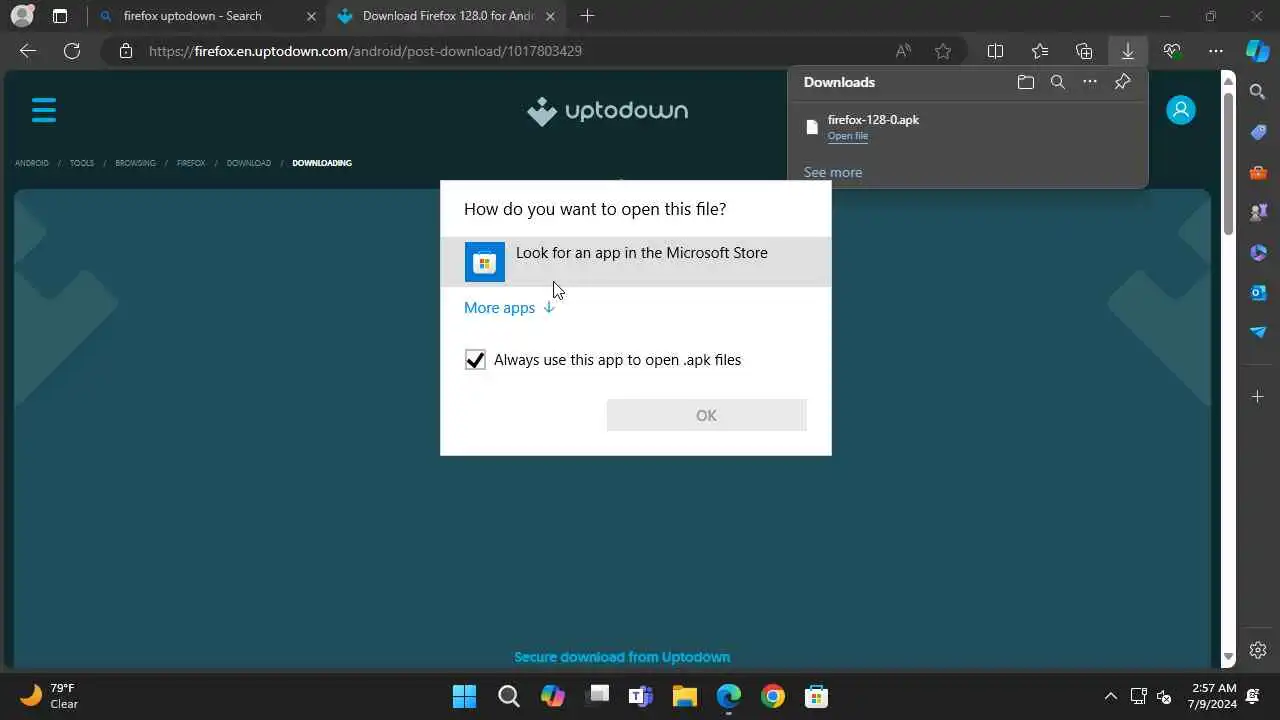Image resolution: width=1280 pixels, height=720 pixels.
Task: Open more options in Downloads panel
Action: pos(1090,82)
